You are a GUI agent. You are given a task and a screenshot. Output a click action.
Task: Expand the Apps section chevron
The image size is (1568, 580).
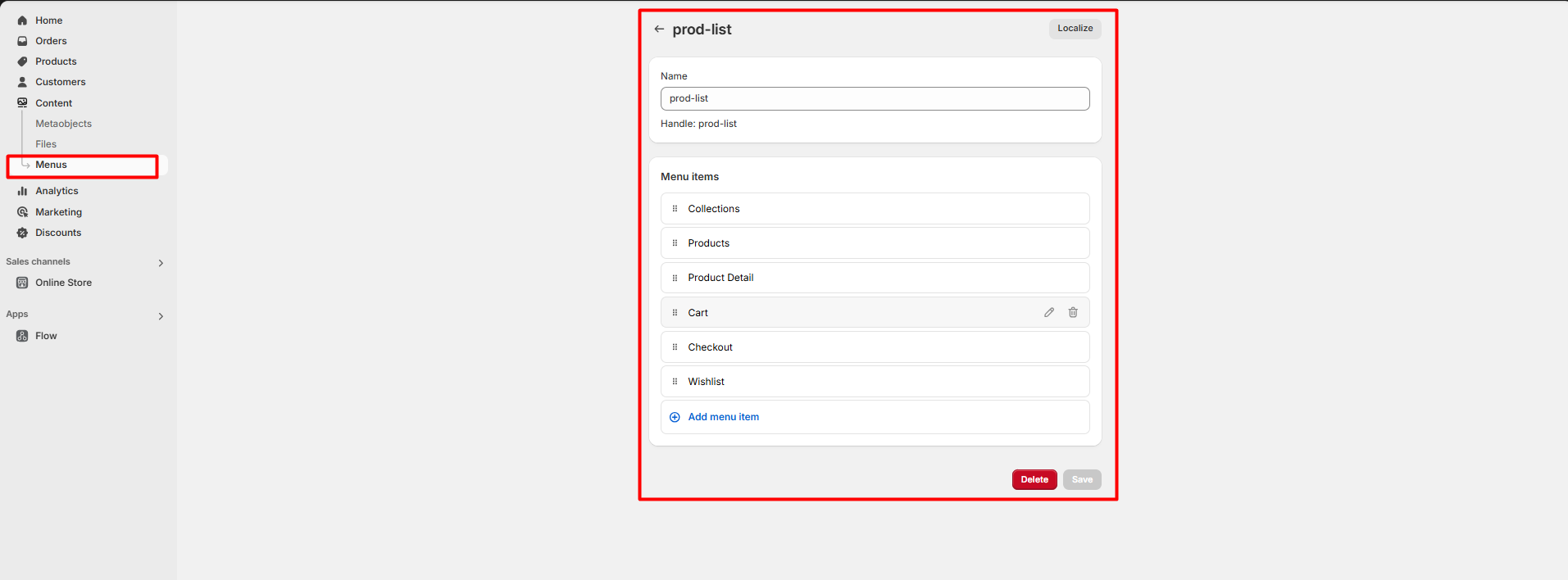click(161, 316)
